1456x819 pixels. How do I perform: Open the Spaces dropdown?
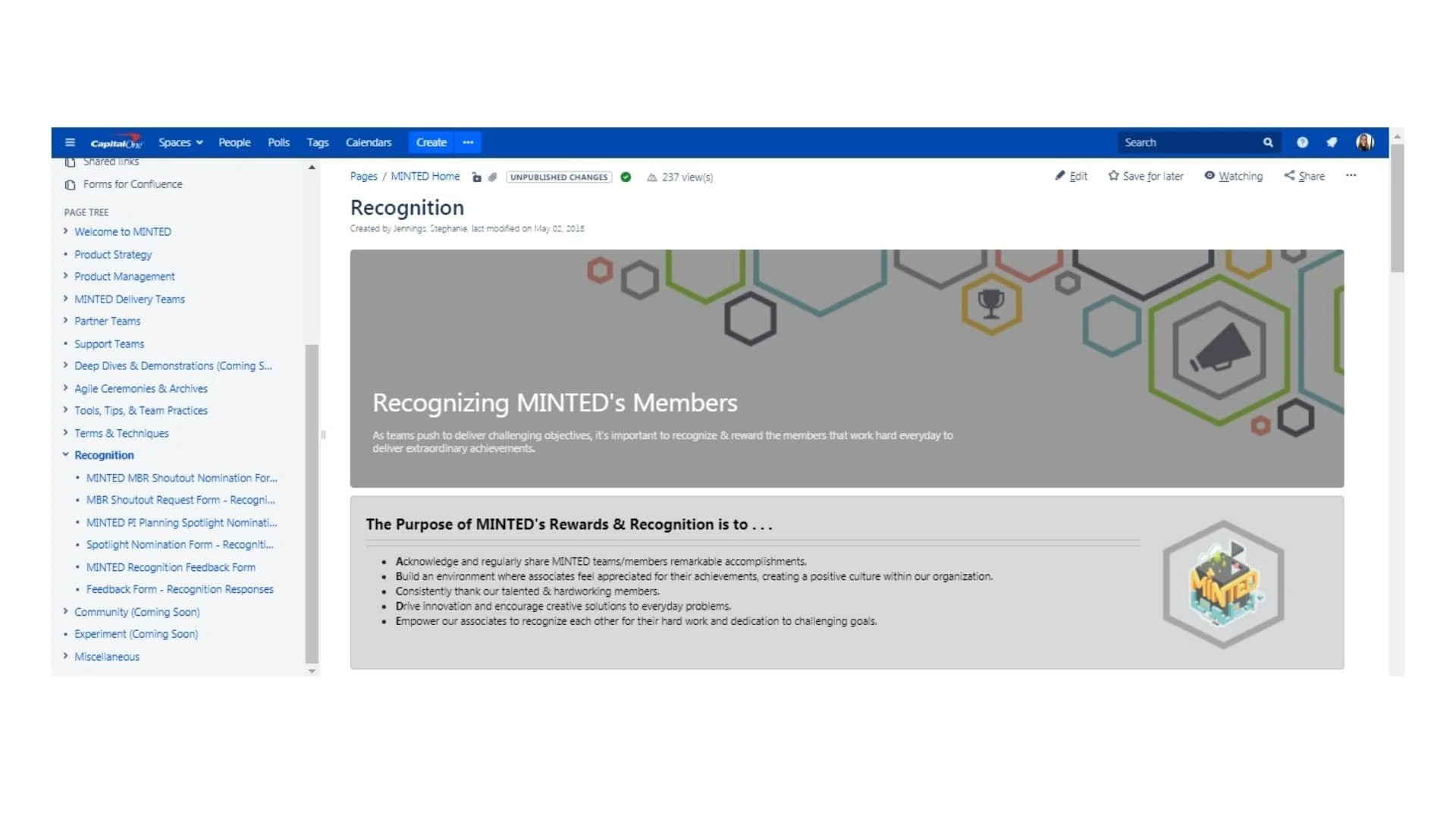(x=180, y=143)
